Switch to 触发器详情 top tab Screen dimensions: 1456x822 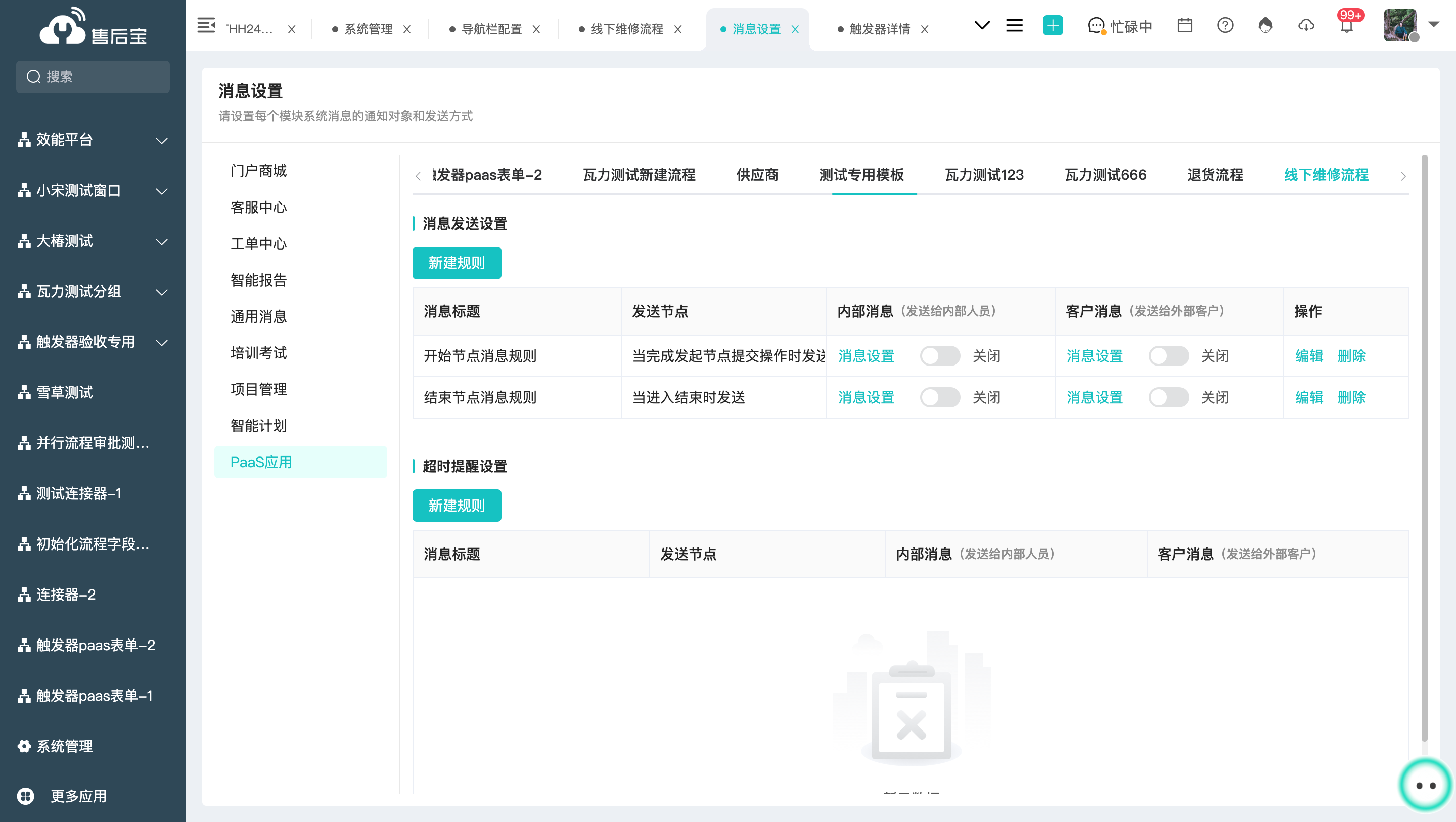click(880, 29)
